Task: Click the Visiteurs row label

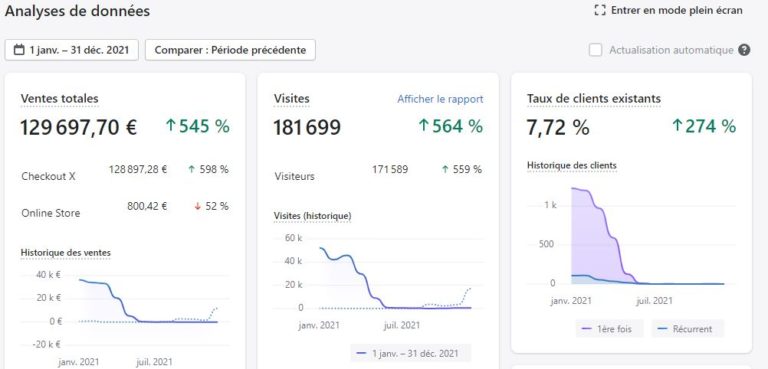Action: pos(295,176)
